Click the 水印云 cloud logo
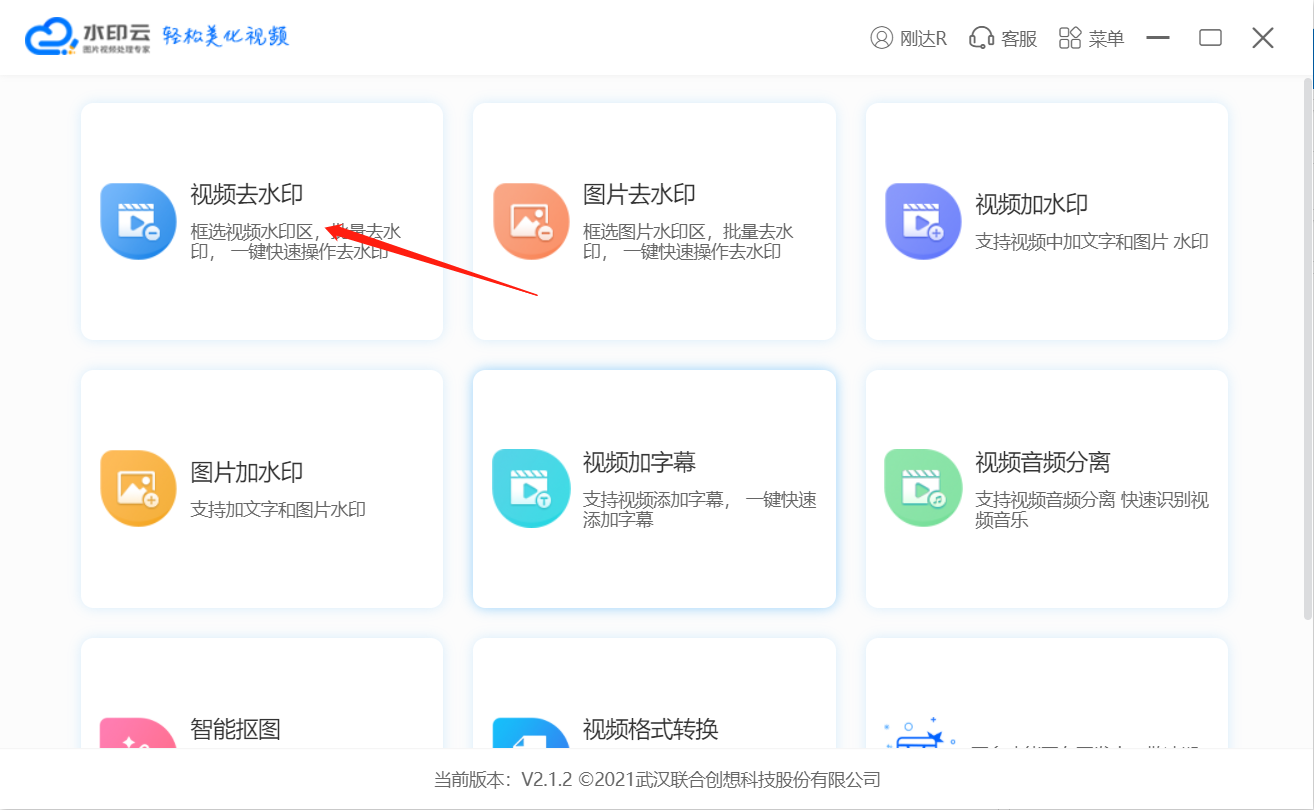Image resolution: width=1314 pixels, height=810 pixels. (x=51, y=37)
